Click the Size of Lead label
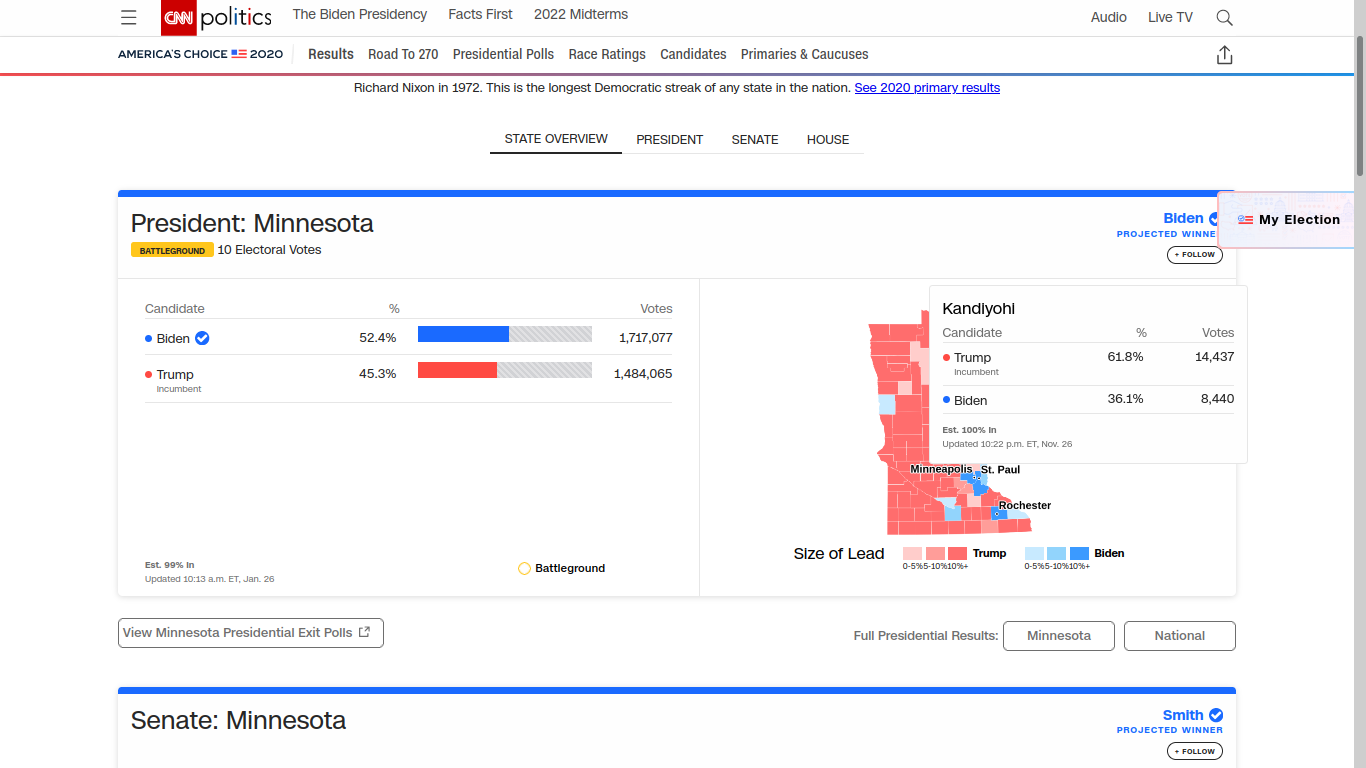Viewport: 1366px width, 768px height. pyautogui.click(x=839, y=554)
